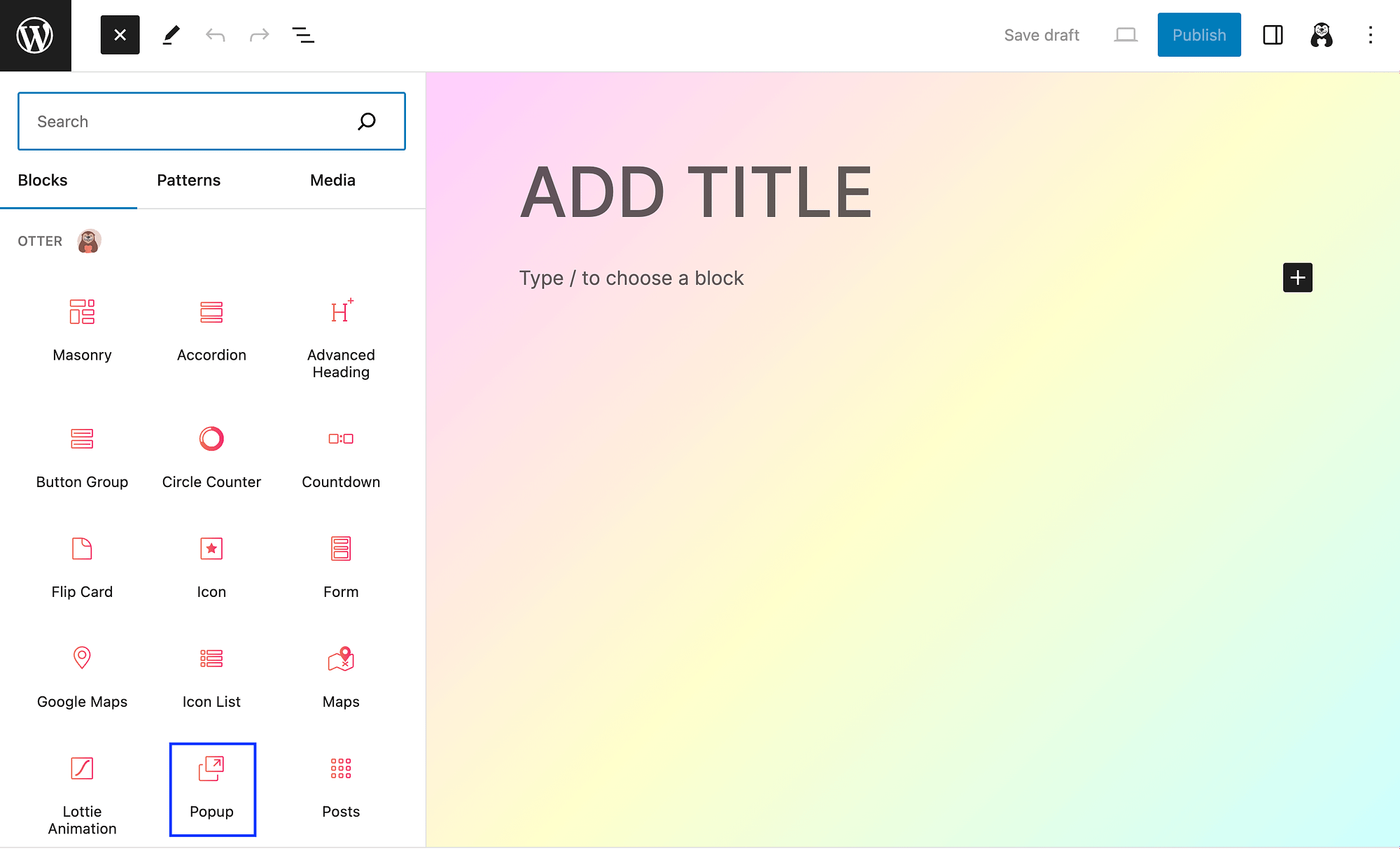This screenshot has width=1400, height=851.
Task: Toggle document overview list view
Action: point(303,35)
